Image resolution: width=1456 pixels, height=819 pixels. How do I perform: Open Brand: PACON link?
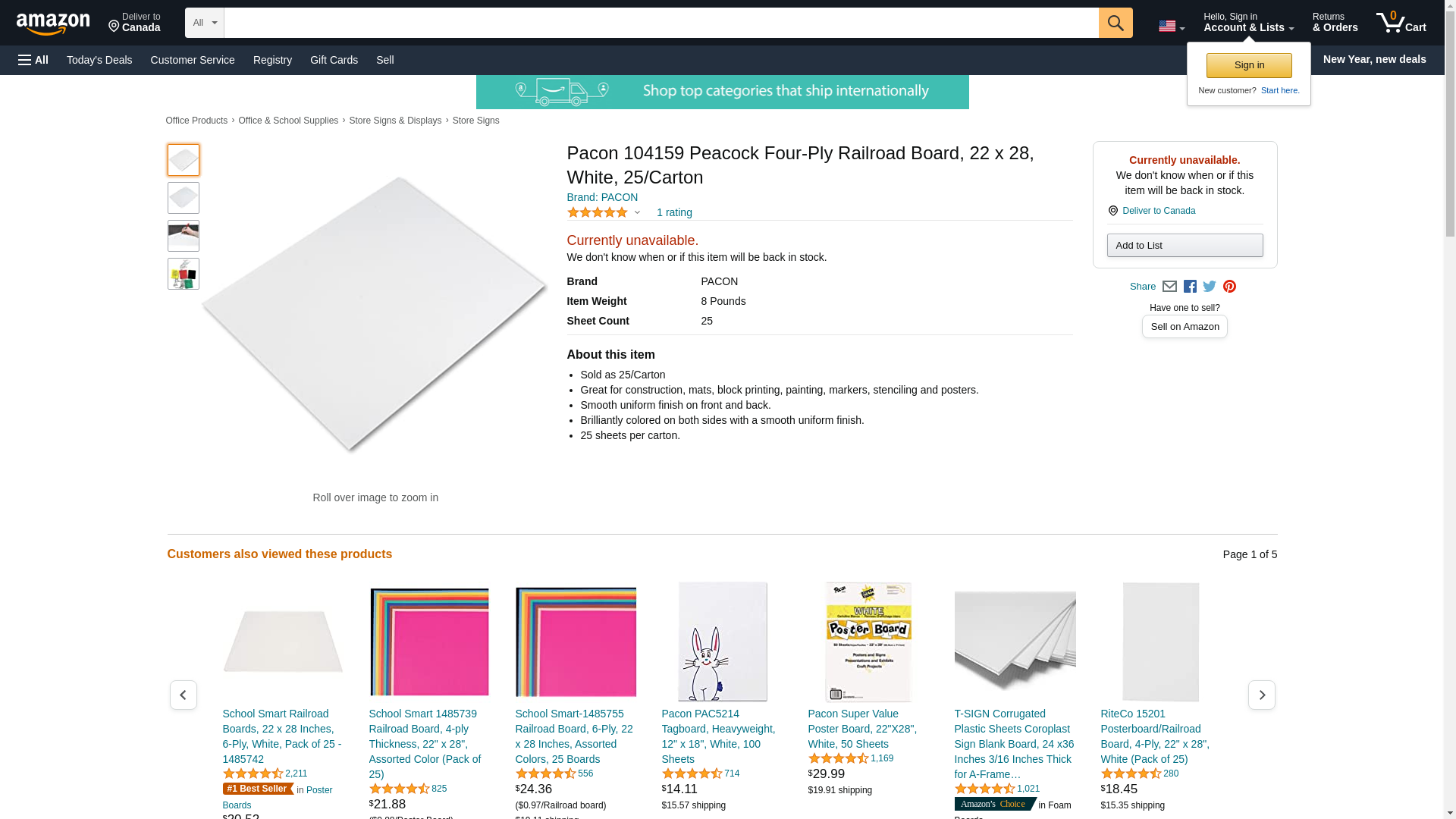602,197
